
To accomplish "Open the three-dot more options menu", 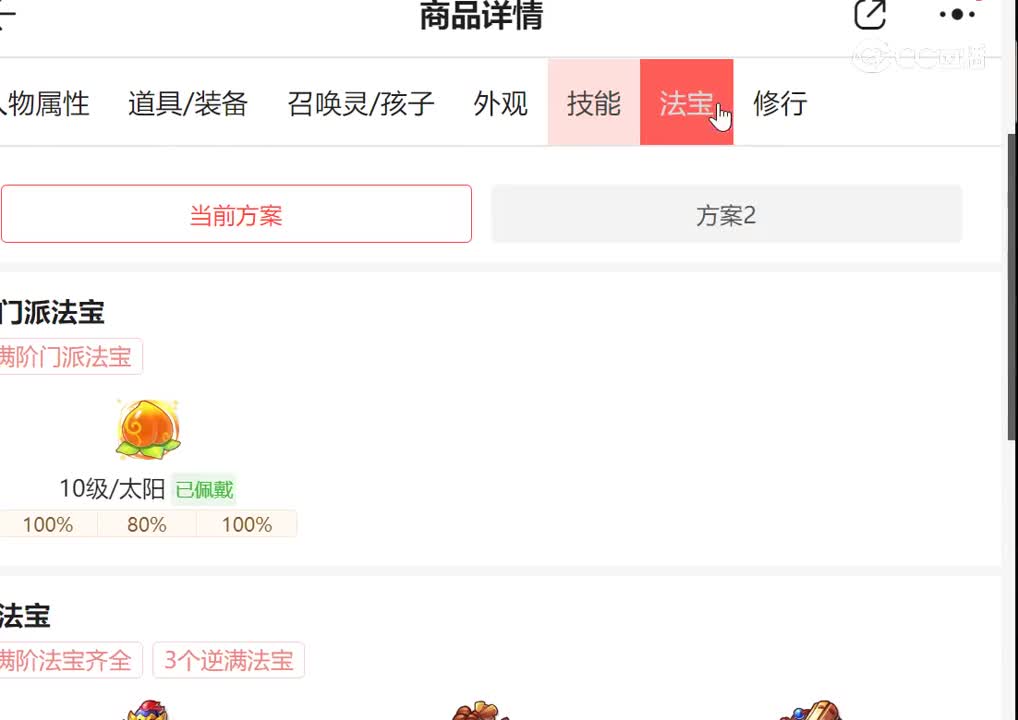I will tap(957, 14).
